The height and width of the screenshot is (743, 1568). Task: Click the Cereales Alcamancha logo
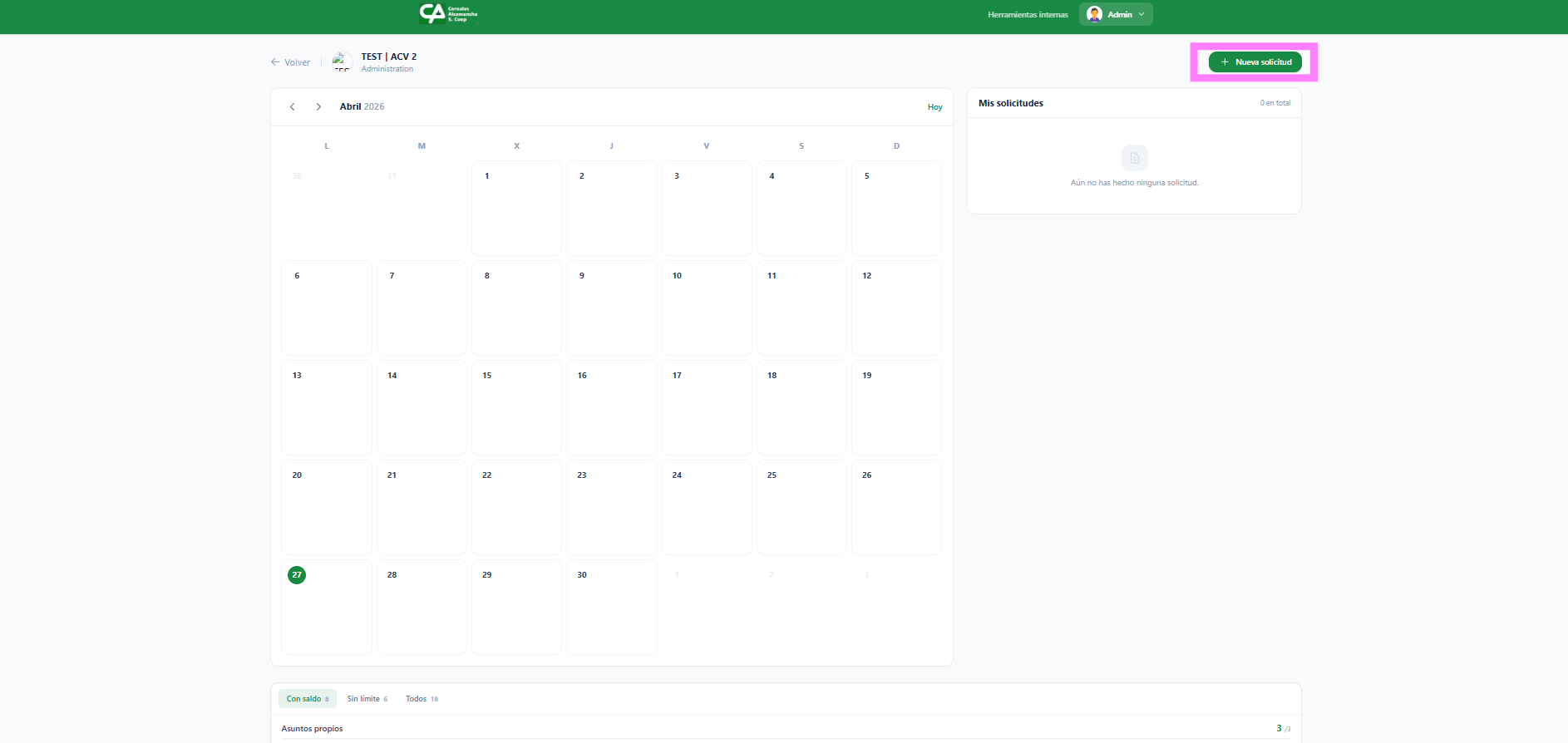tap(448, 13)
